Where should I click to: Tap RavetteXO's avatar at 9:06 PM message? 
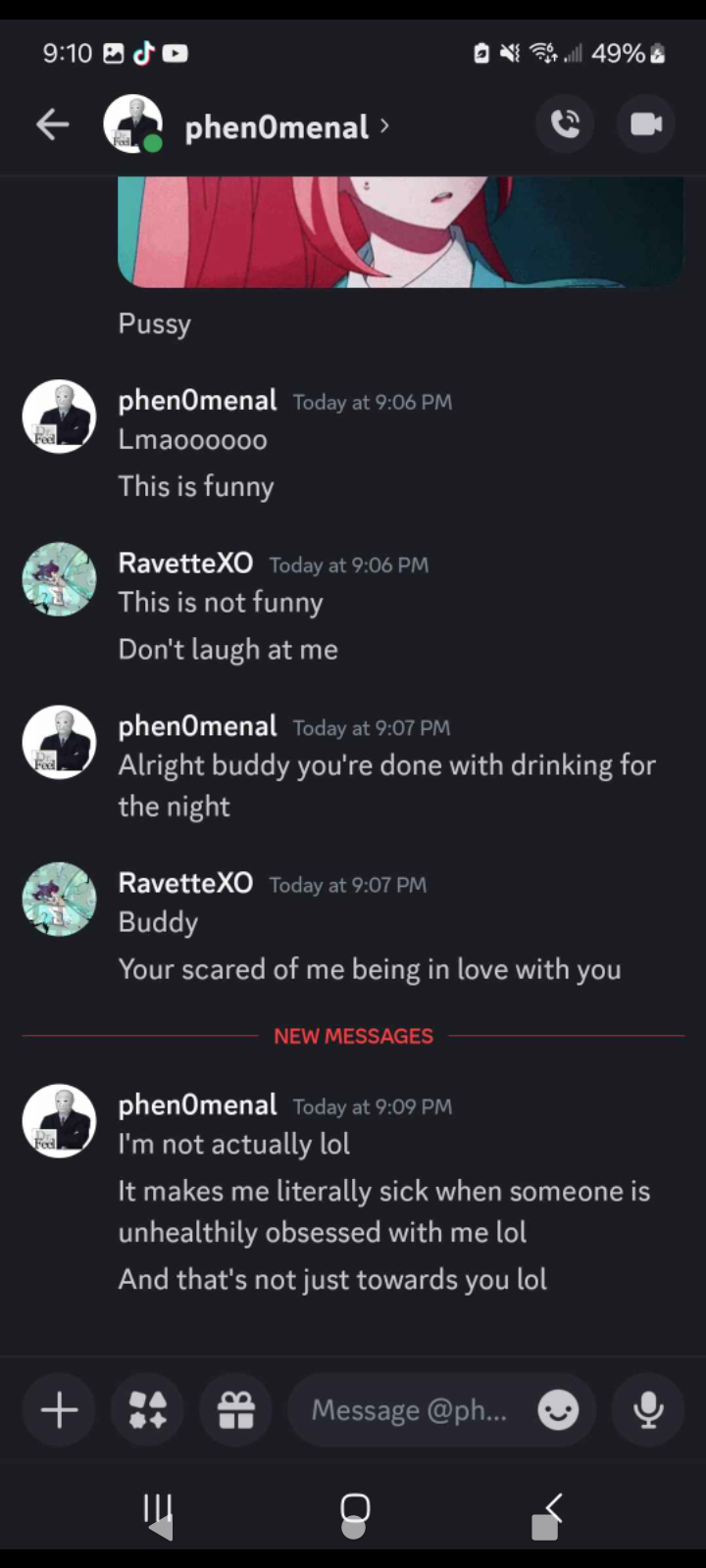point(60,579)
